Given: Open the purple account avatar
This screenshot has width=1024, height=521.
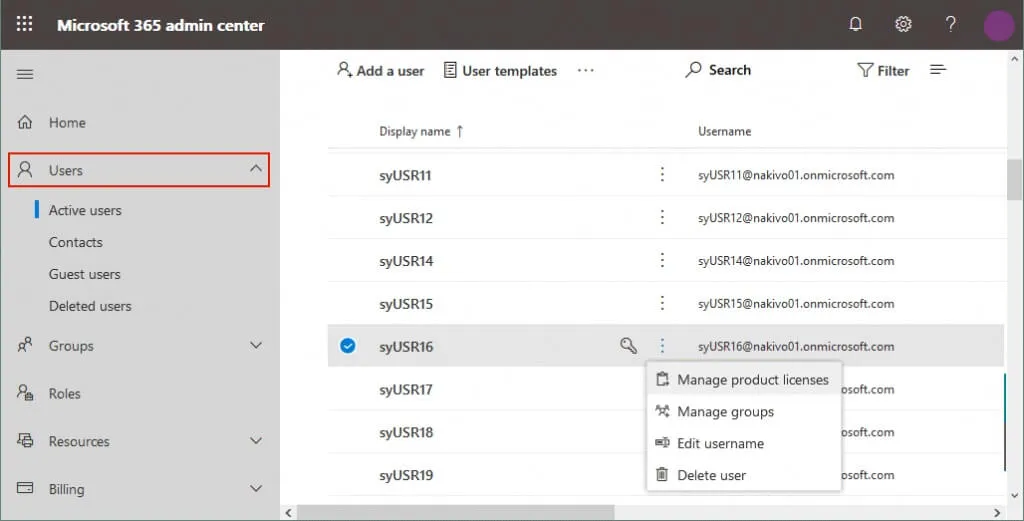Looking at the screenshot, I should click(x=998, y=25).
